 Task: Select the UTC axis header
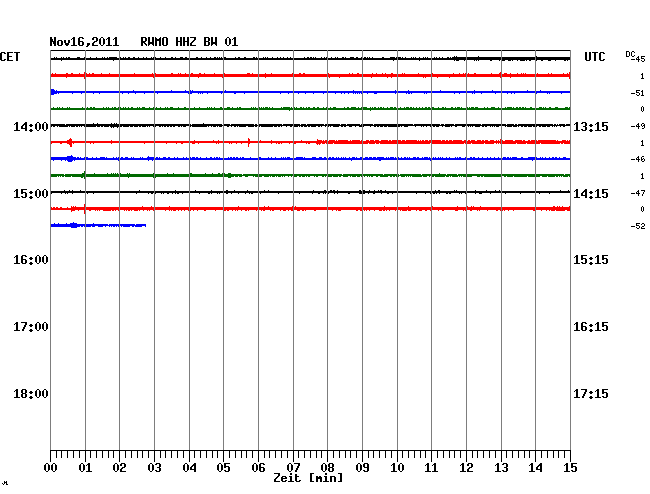click(594, 57)
